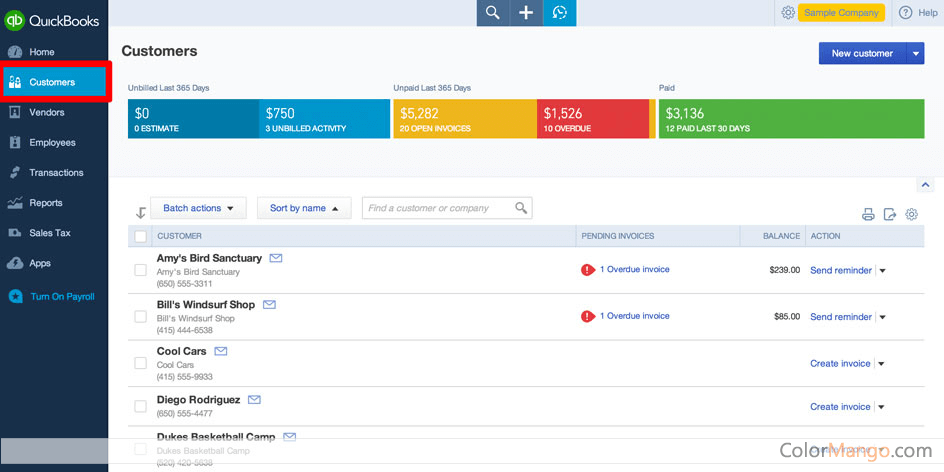The height and width of the screenshot is (472, 944).
Task: Click the plus Create icon
Action: click(526, 13)
